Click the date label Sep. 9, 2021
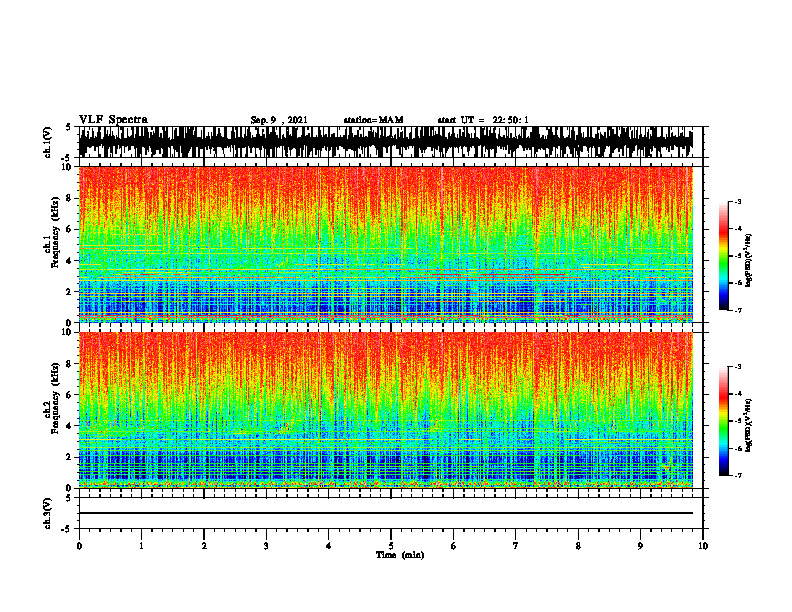 coord(279,120)
